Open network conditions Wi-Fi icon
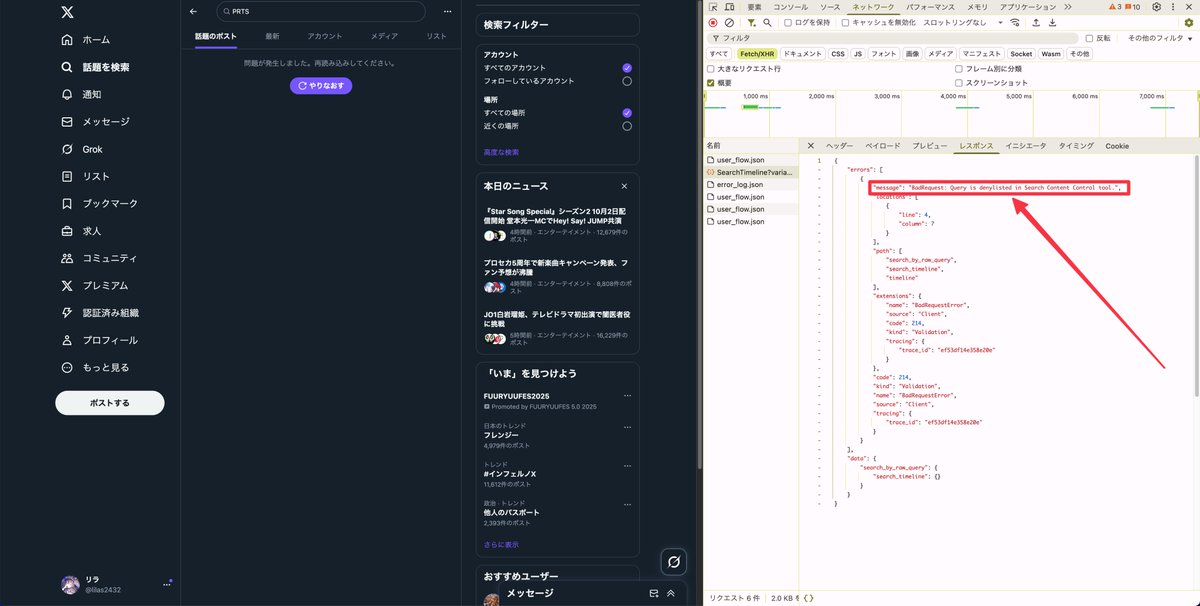Viewport: 1200px width, 606px height. (1015, 22)
